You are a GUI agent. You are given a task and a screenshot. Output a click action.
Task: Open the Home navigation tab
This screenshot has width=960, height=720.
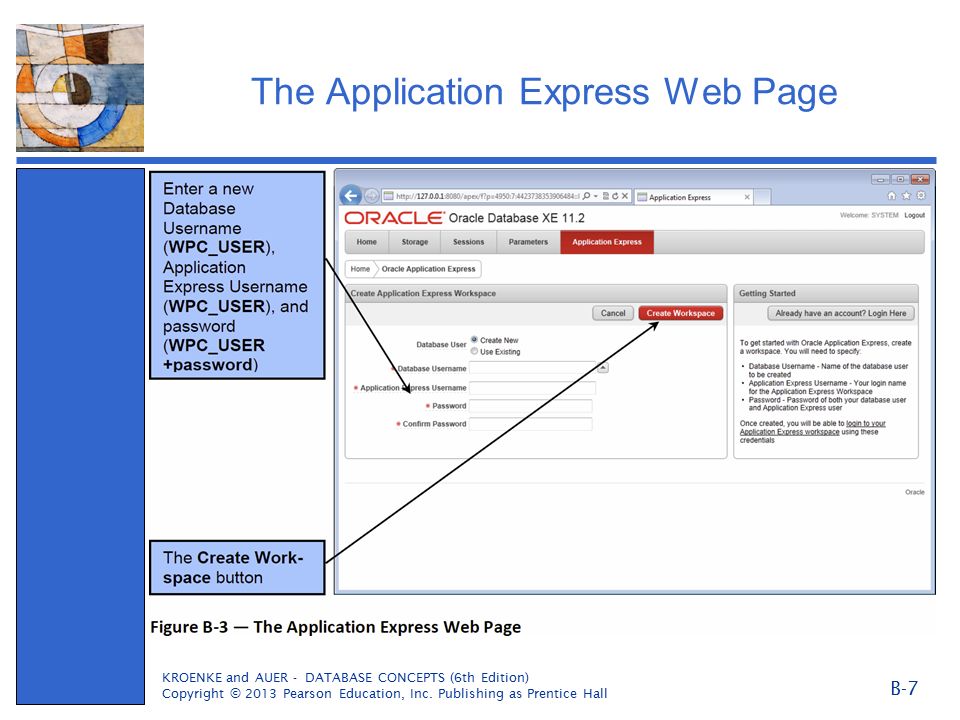[367, 242]
